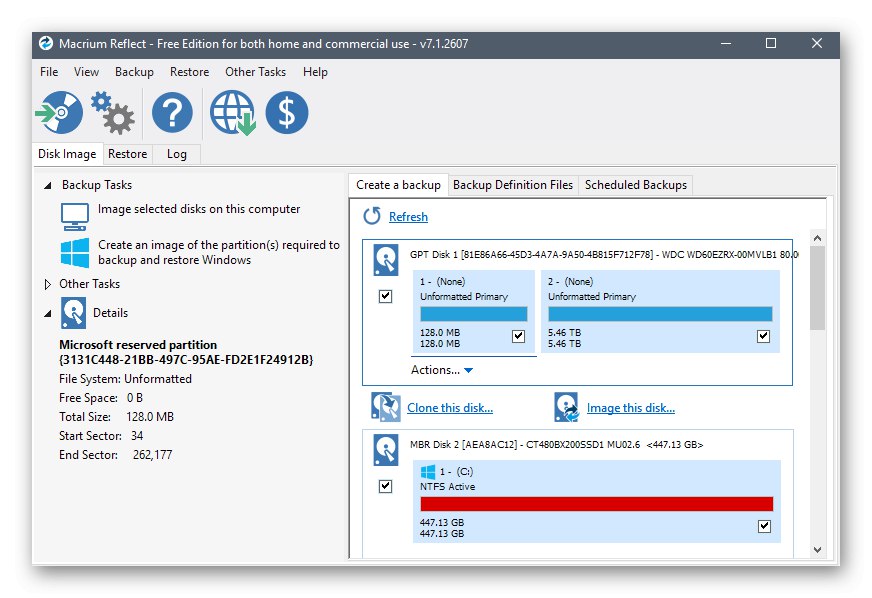Open the Backup menu

[134, 72]
